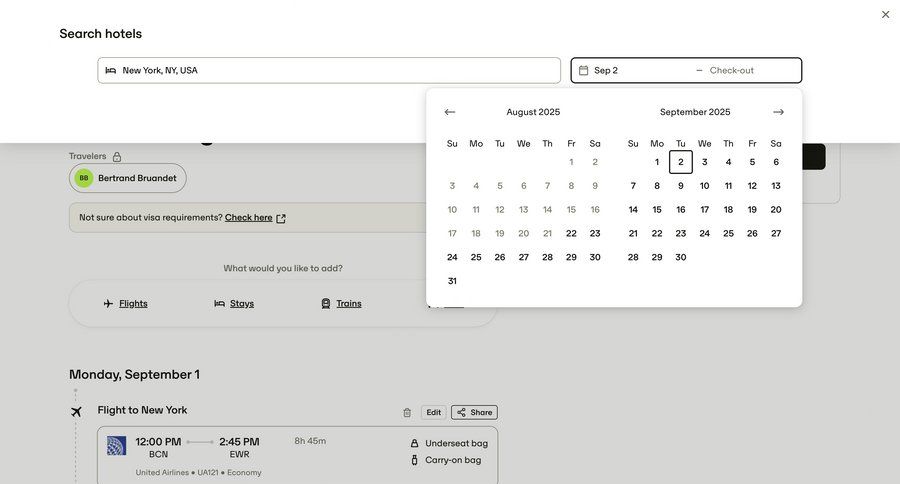Click the external link icon after Check here

(281, 218)
